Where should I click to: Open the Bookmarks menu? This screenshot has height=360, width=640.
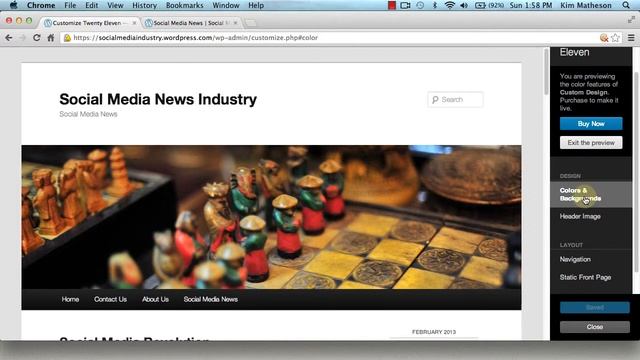184,5
